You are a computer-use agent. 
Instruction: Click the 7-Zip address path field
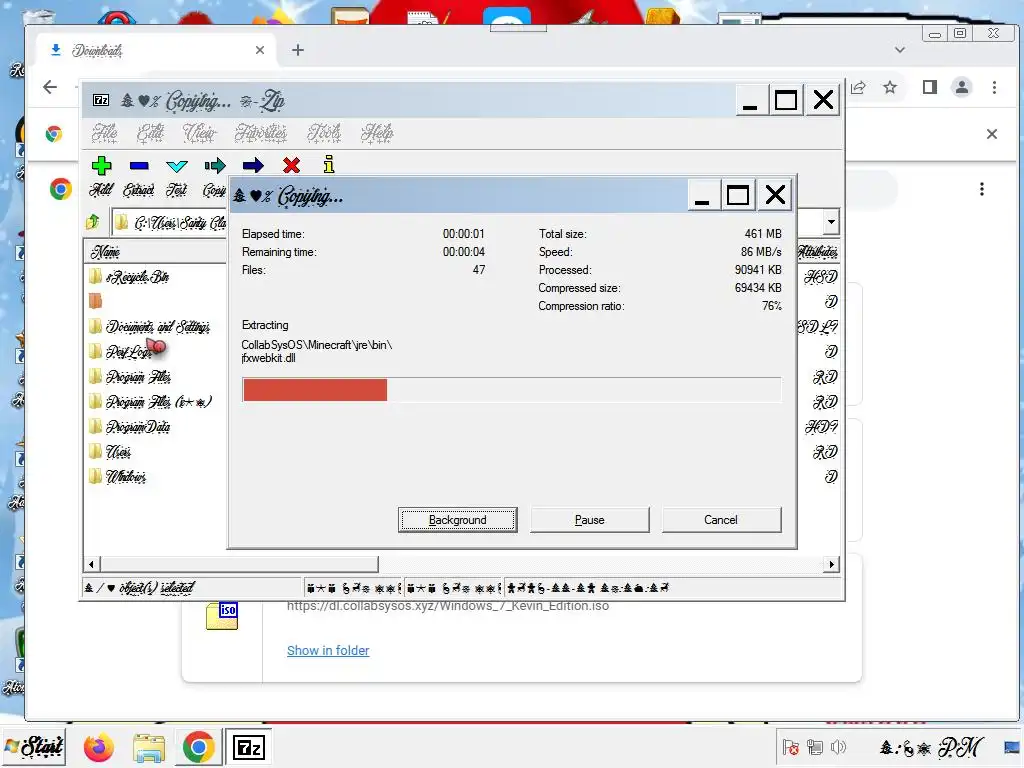coord(170,223)
